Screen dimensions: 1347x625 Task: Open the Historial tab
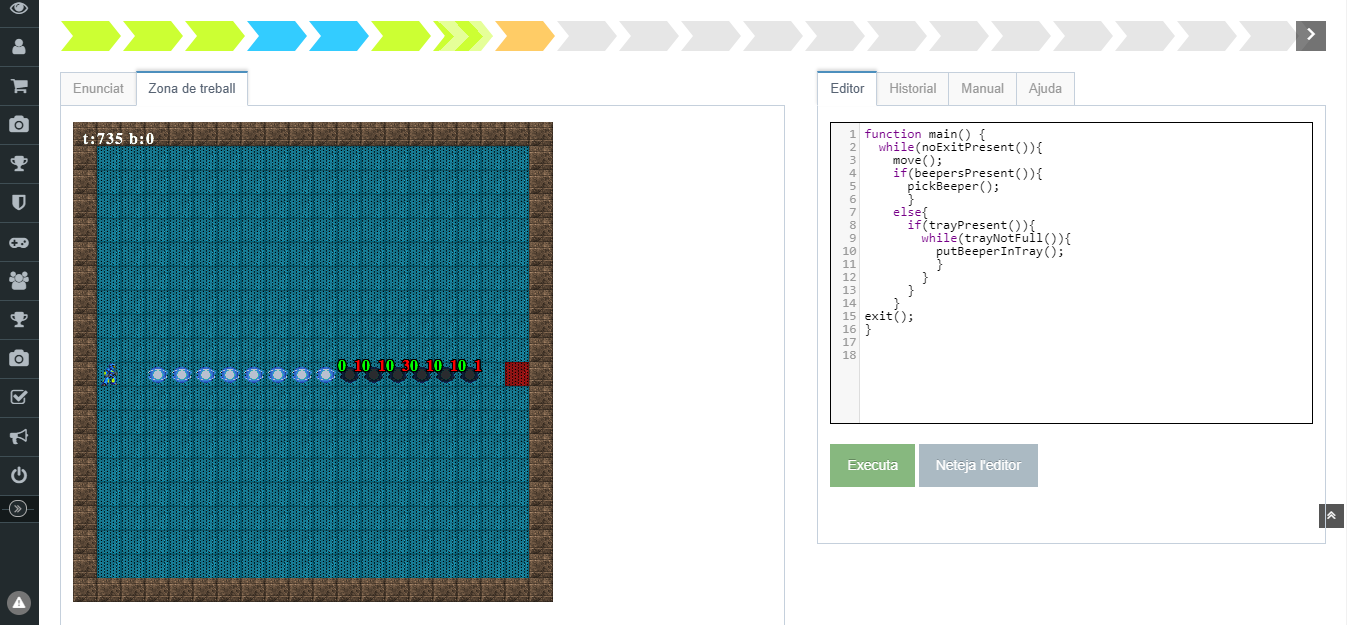click(912, 88)
